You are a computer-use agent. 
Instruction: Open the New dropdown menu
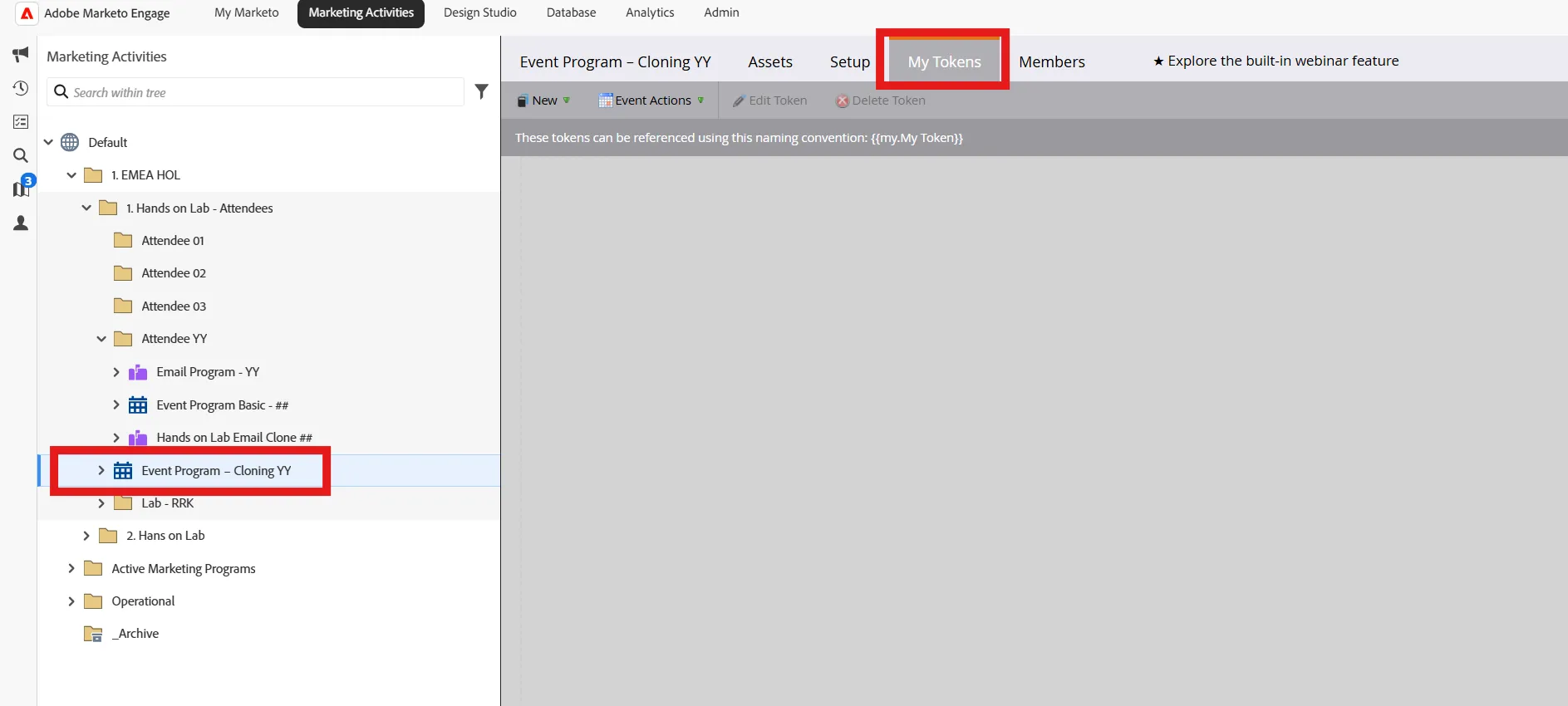pyautogui.click(x=543, y=101)
